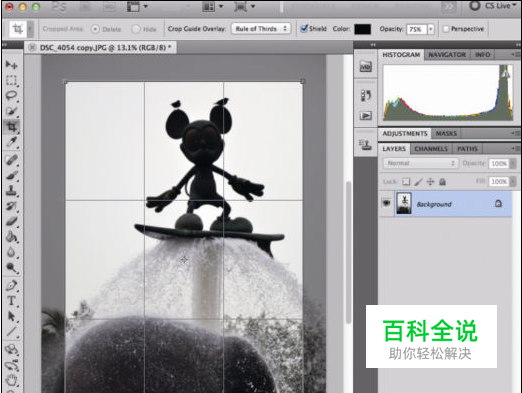Select the History Brush tool
The height and width of the screenshot is (393, 522).
(x=11, y=206)
